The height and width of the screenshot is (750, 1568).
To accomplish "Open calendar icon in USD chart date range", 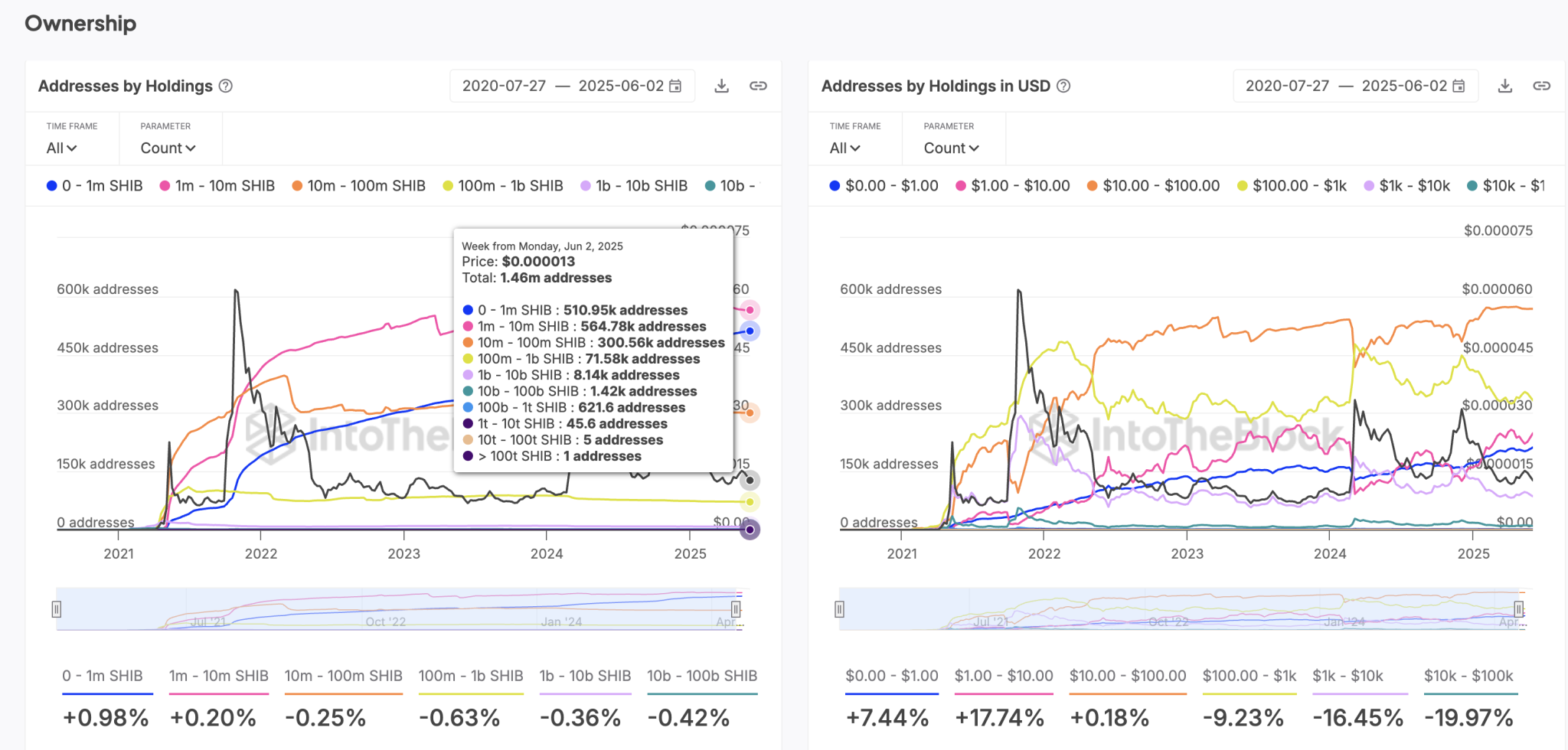I will pos(1459,86).
